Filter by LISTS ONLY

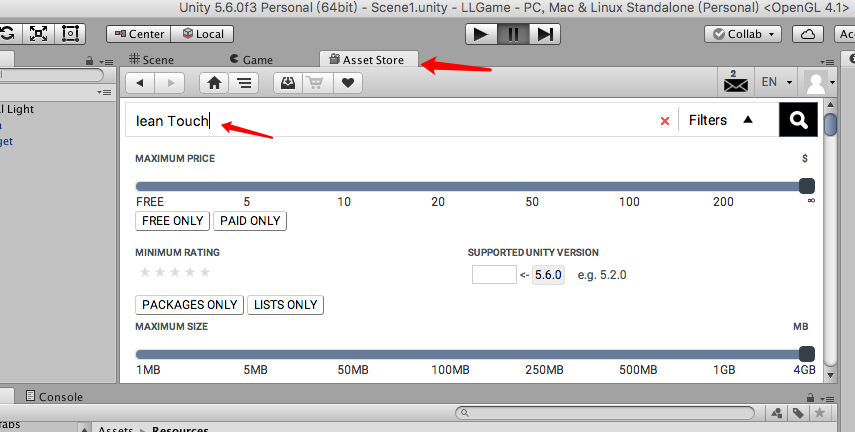285,305
